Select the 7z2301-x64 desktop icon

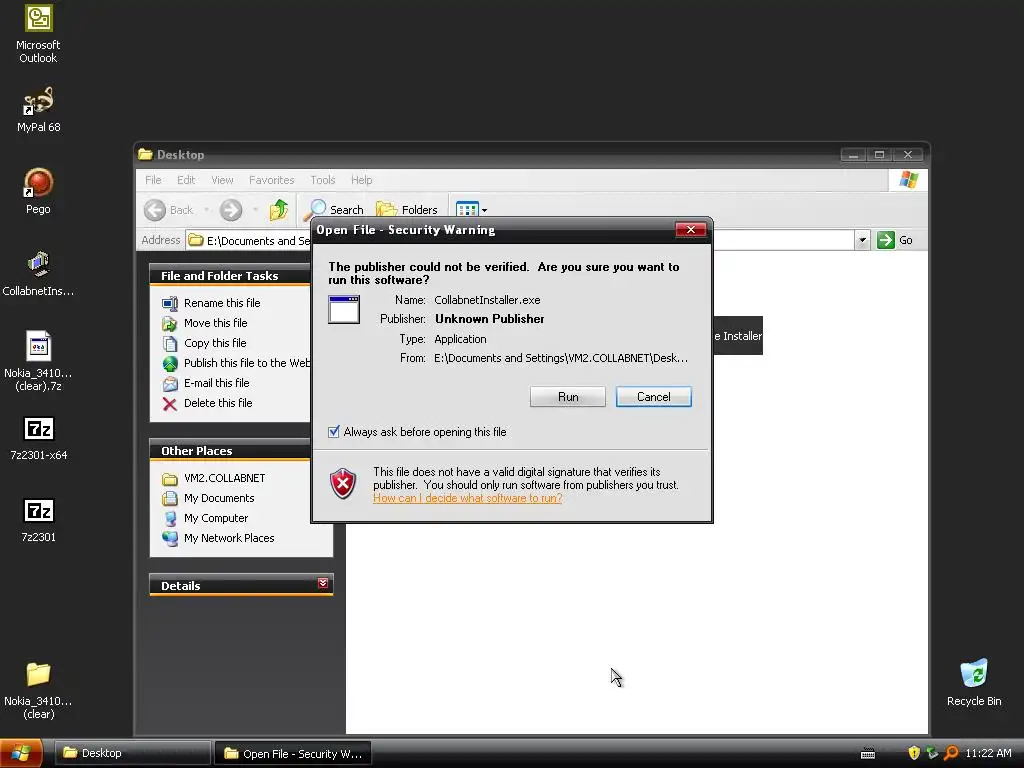click(x=38, y=438)
